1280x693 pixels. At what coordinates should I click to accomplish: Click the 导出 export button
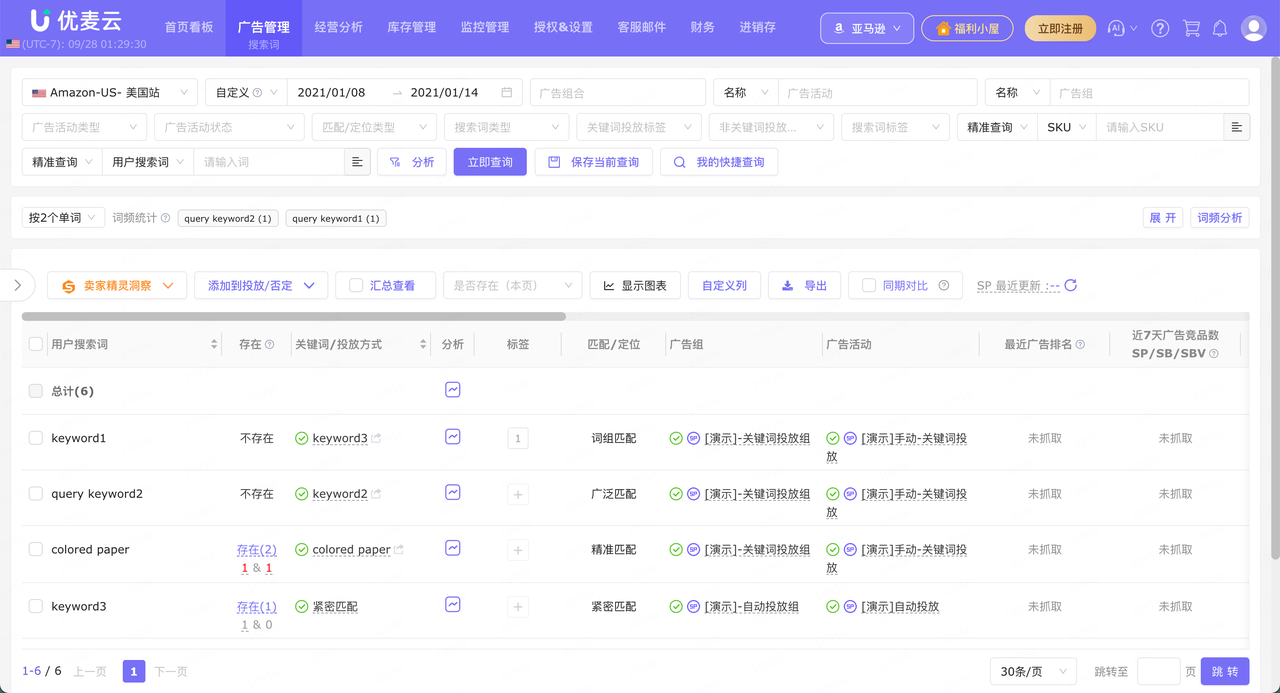805,285
